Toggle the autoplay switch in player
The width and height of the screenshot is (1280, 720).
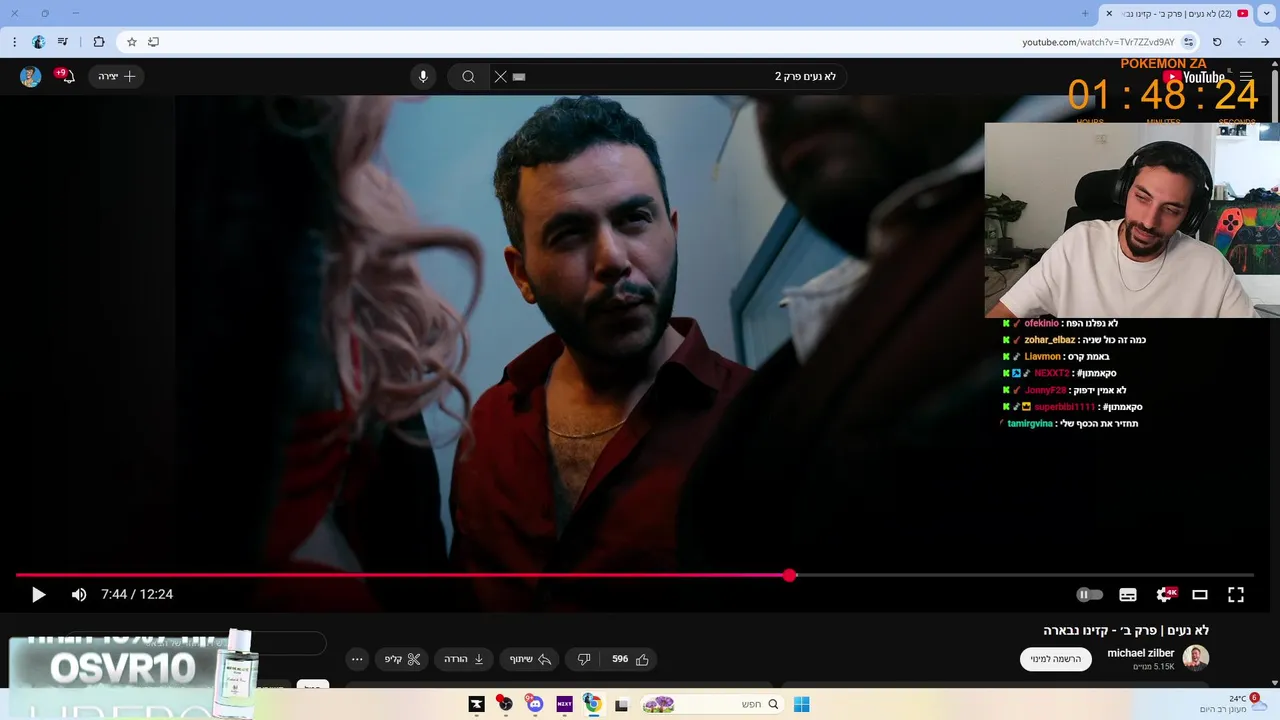pos(1089,594)
